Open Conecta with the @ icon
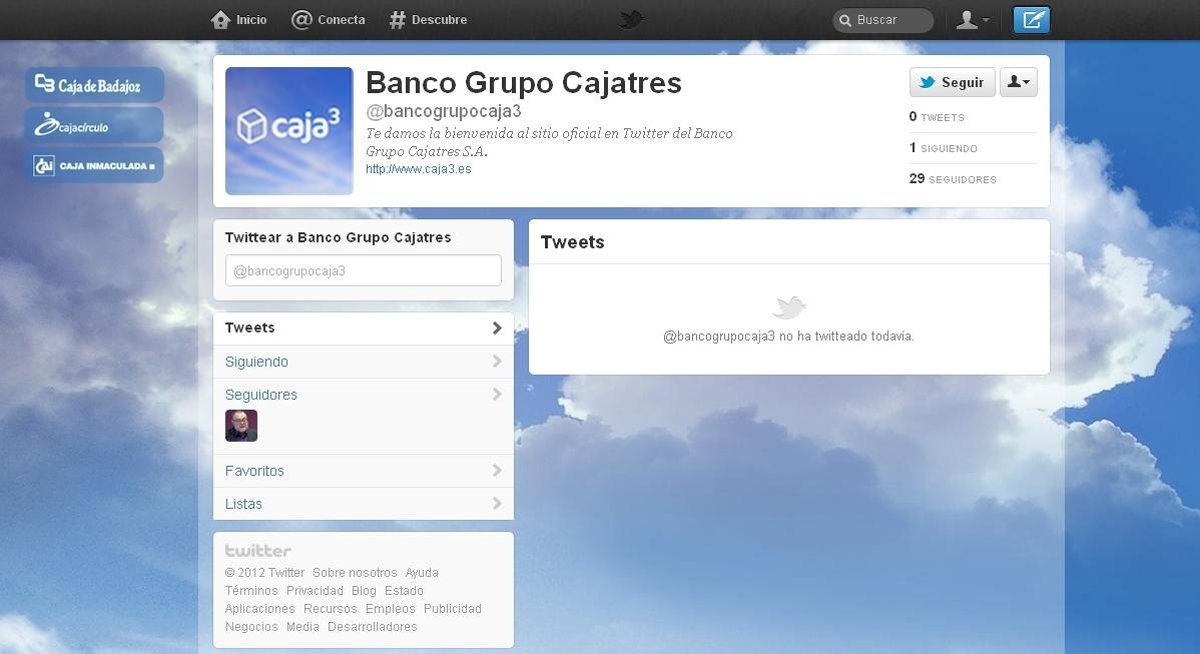The image size is (1200, 654). 302,20
